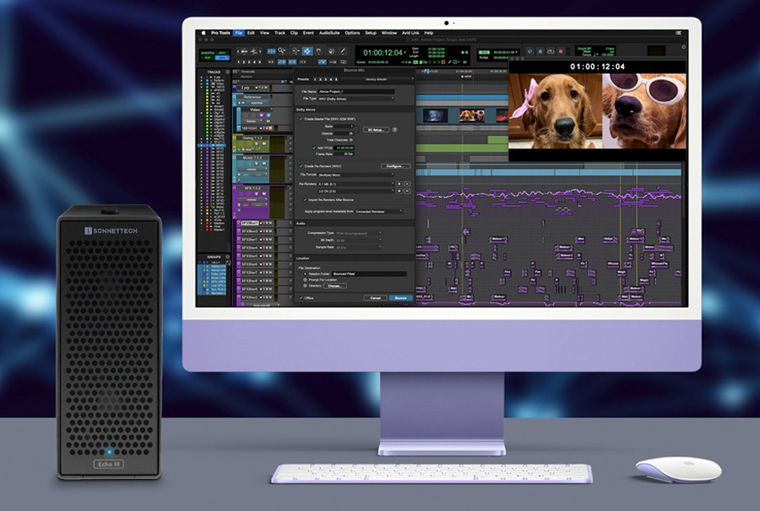Select the Video track name

point(255,110)
